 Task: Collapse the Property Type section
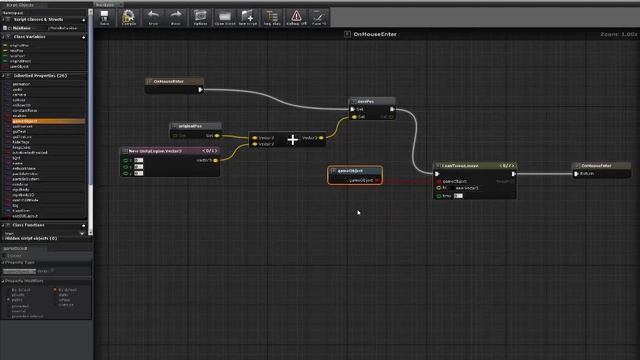point(3,262)
